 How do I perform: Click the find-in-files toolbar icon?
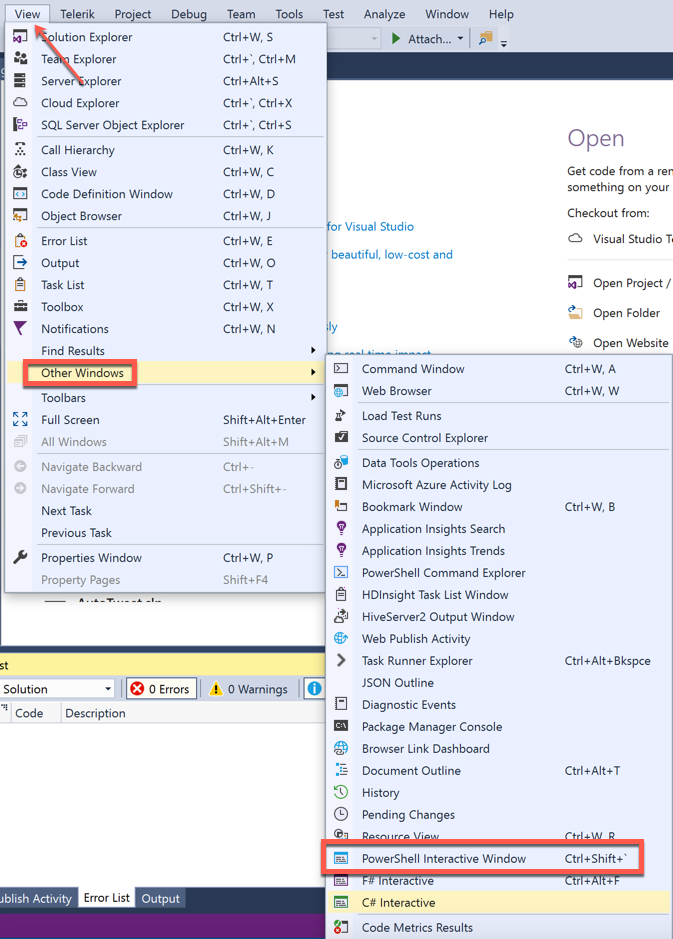(x=486, y=38)
